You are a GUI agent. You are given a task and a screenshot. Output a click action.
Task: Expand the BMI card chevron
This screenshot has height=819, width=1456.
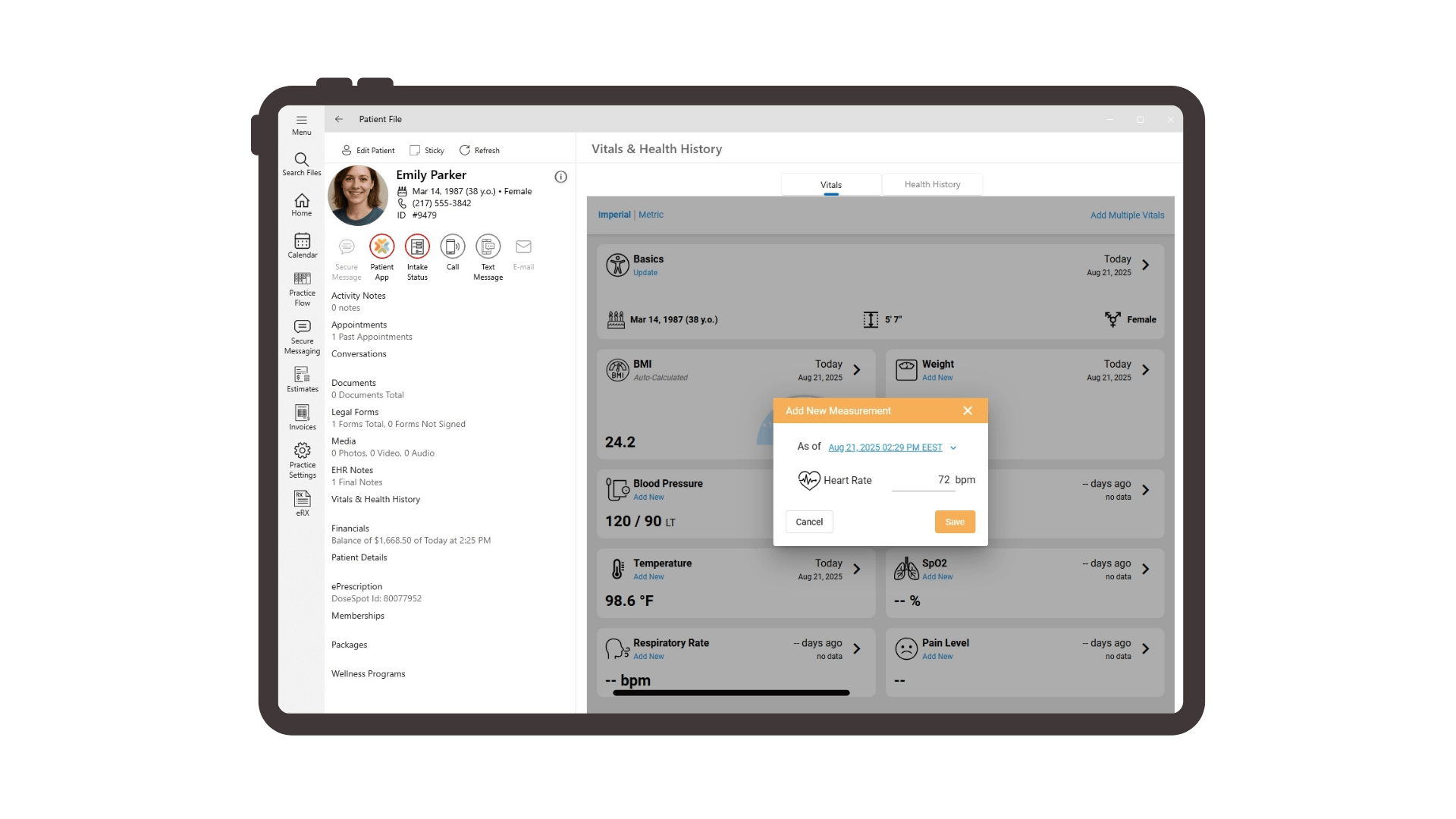click(x=857, y=370)
